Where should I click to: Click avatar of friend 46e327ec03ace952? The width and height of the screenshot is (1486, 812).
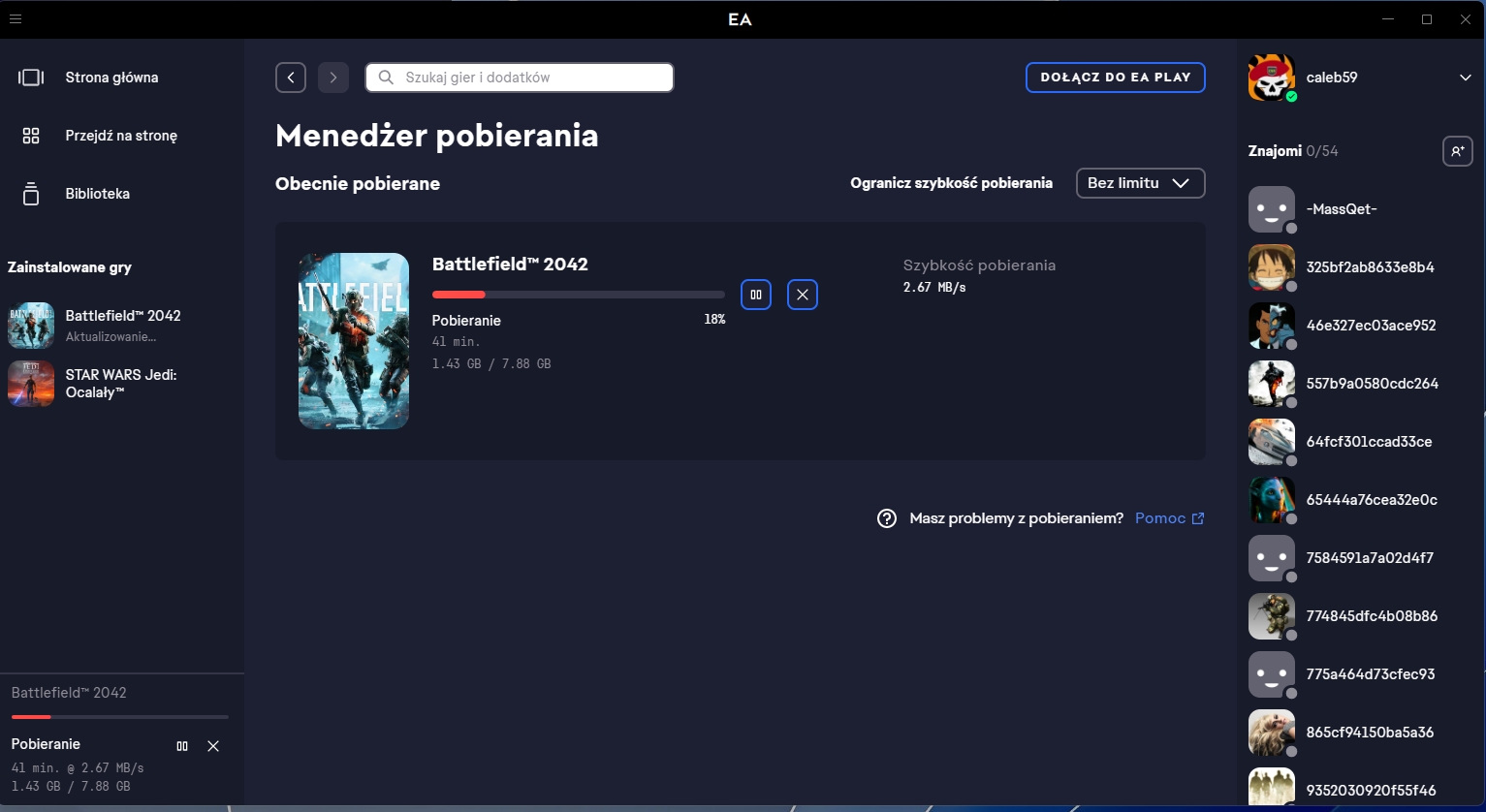(x=1272, y=326)
